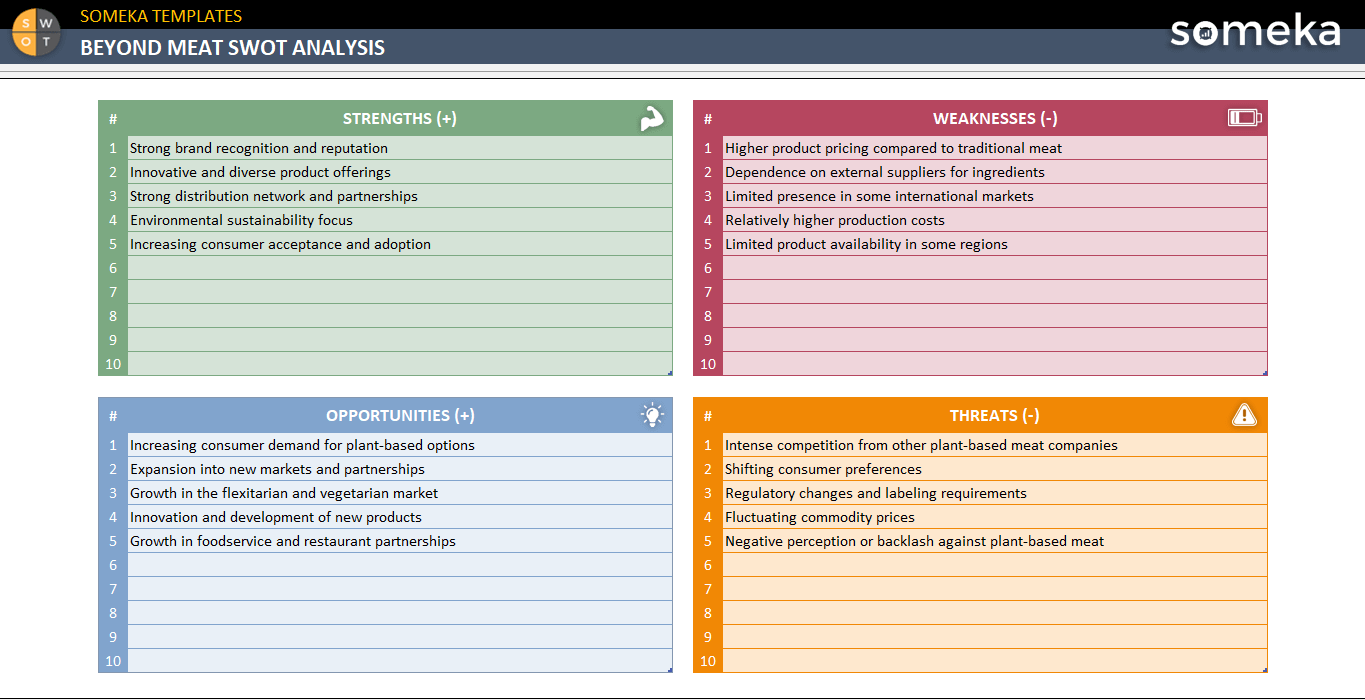Click row number 5 in Opportunities table
Screen dimensions: 1365x700
point(113,541)
